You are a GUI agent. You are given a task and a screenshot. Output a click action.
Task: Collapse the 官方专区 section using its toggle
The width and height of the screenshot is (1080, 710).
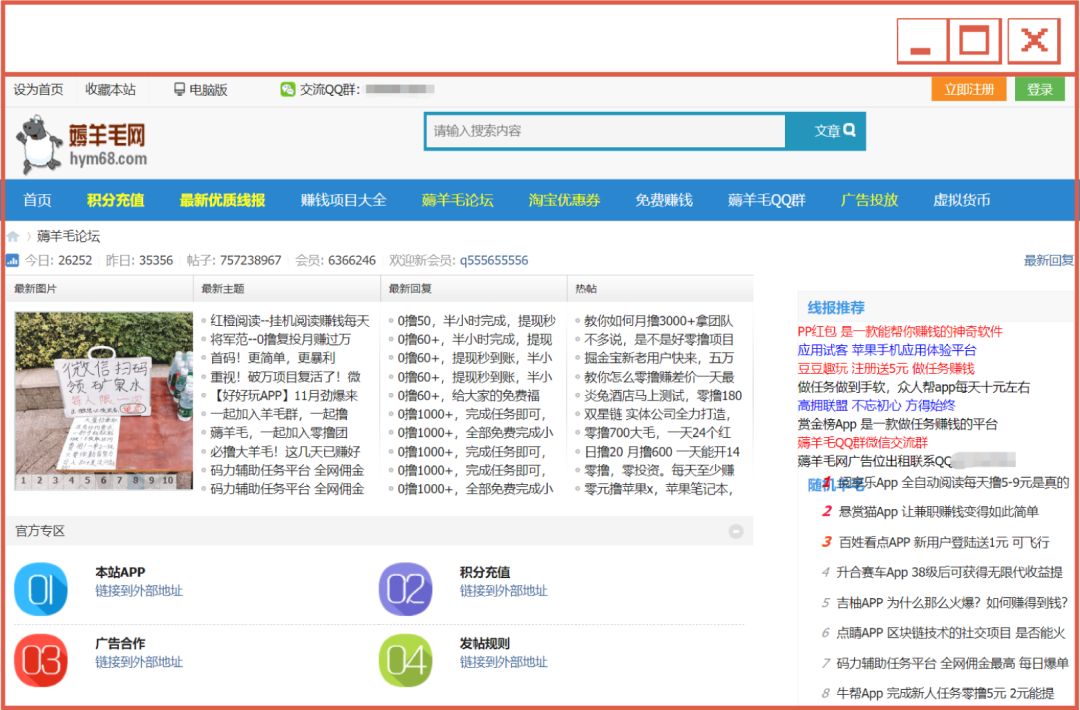[737, 531]
